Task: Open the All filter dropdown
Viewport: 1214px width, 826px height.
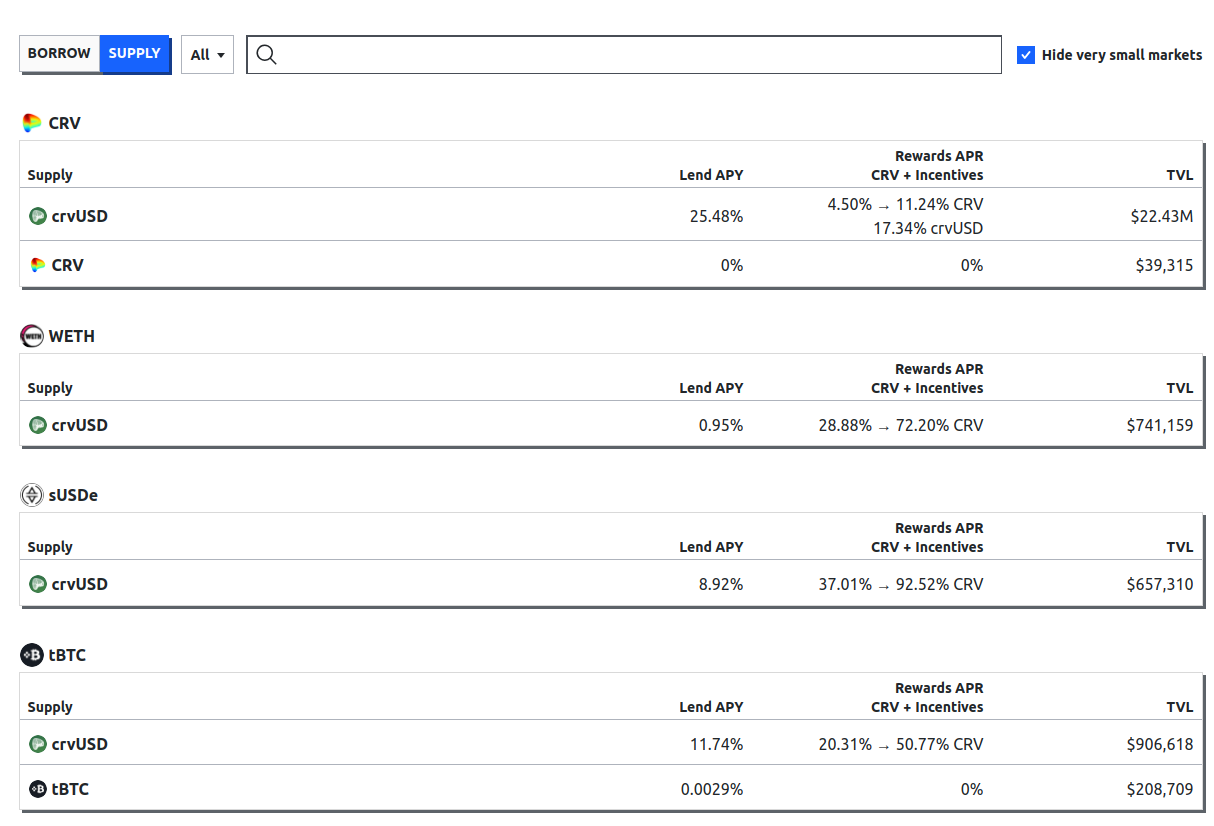Action: pos(207,55)
